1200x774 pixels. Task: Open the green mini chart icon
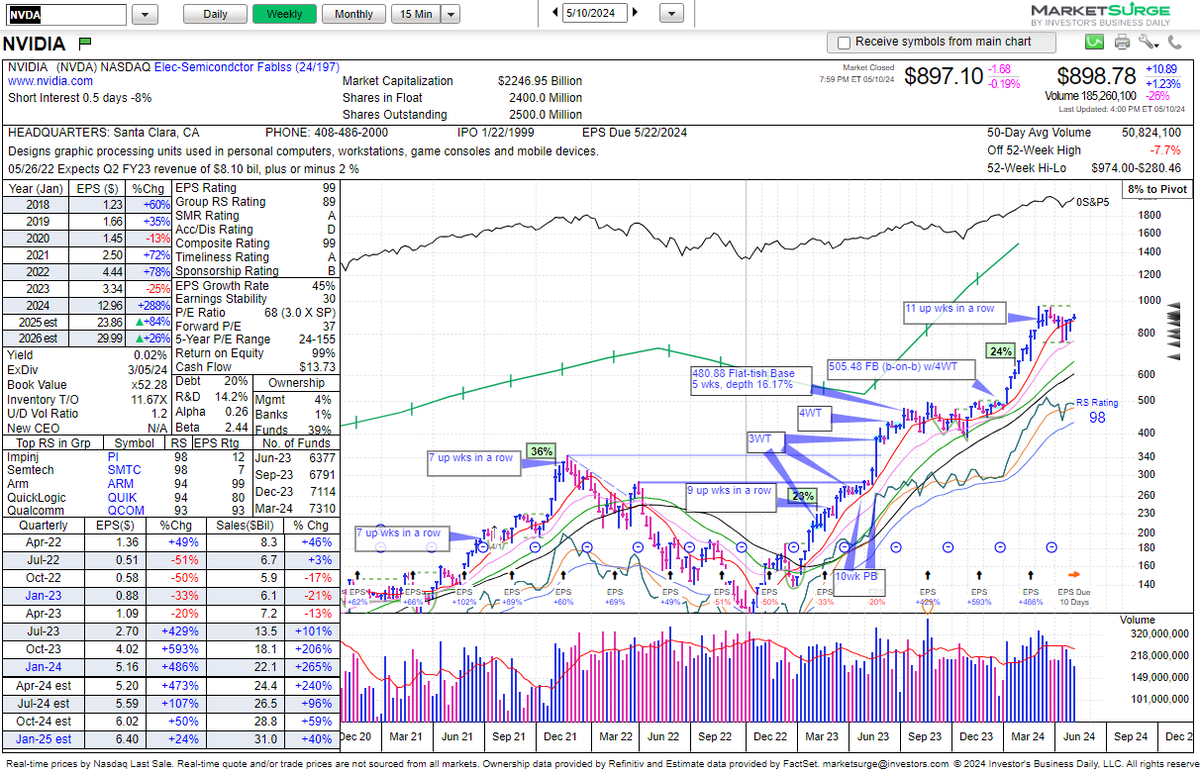1094,42
